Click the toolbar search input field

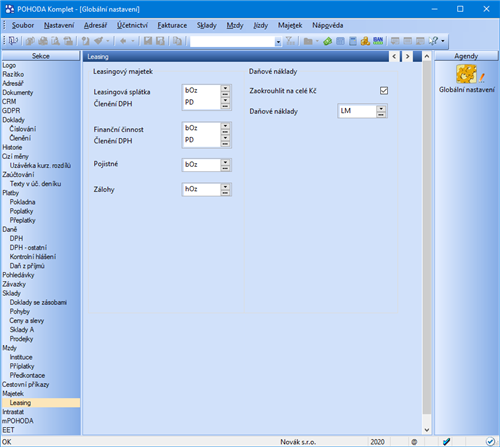tap(232, 42)
